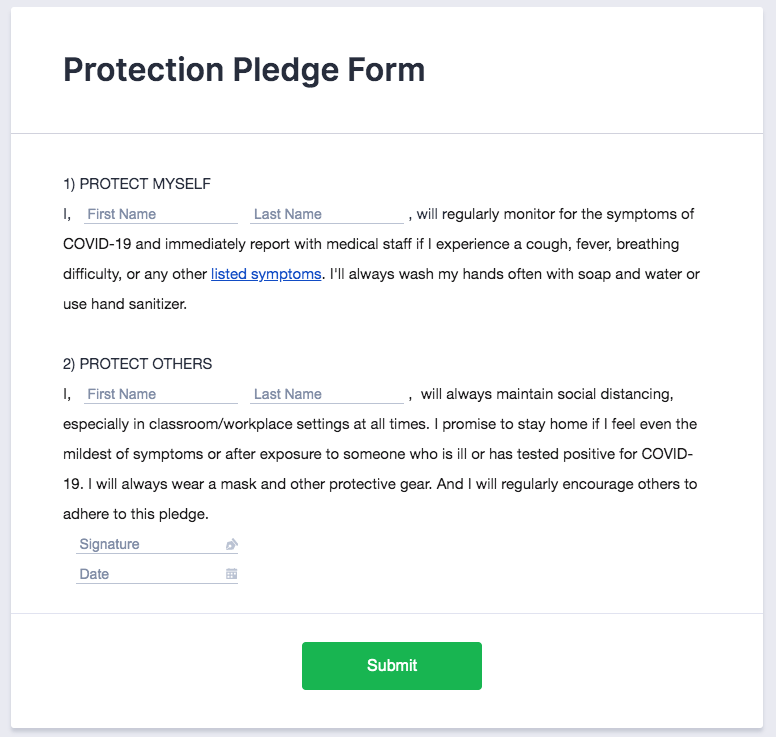Click the signature pen icon
The height and width of the screenshot is (737, 776).
[x=232, y=545]
